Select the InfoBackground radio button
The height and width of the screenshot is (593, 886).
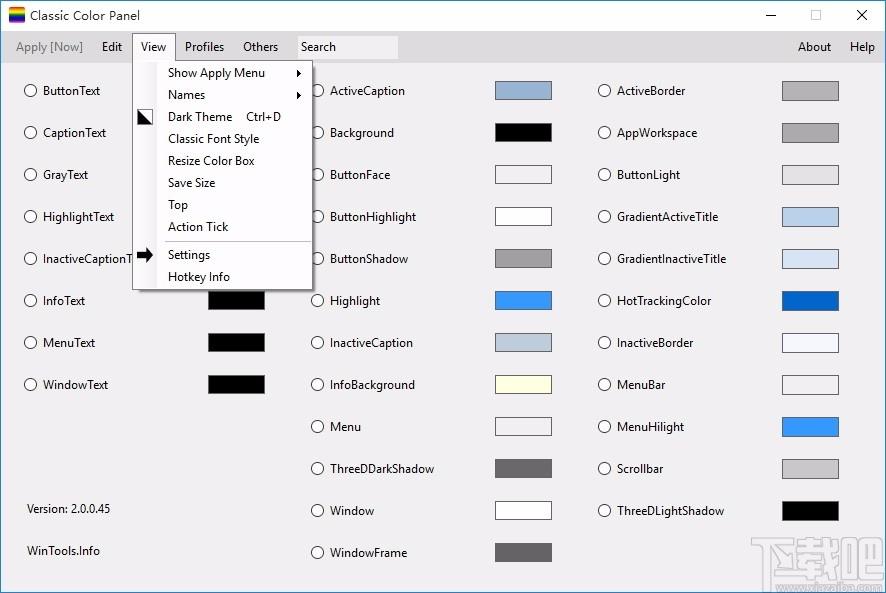tap(318, 384)
